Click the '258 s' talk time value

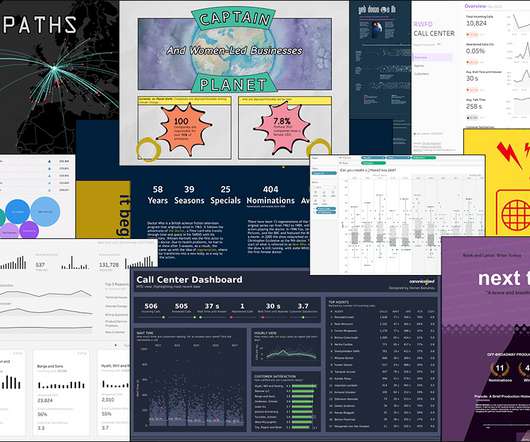tap(474, 106)
